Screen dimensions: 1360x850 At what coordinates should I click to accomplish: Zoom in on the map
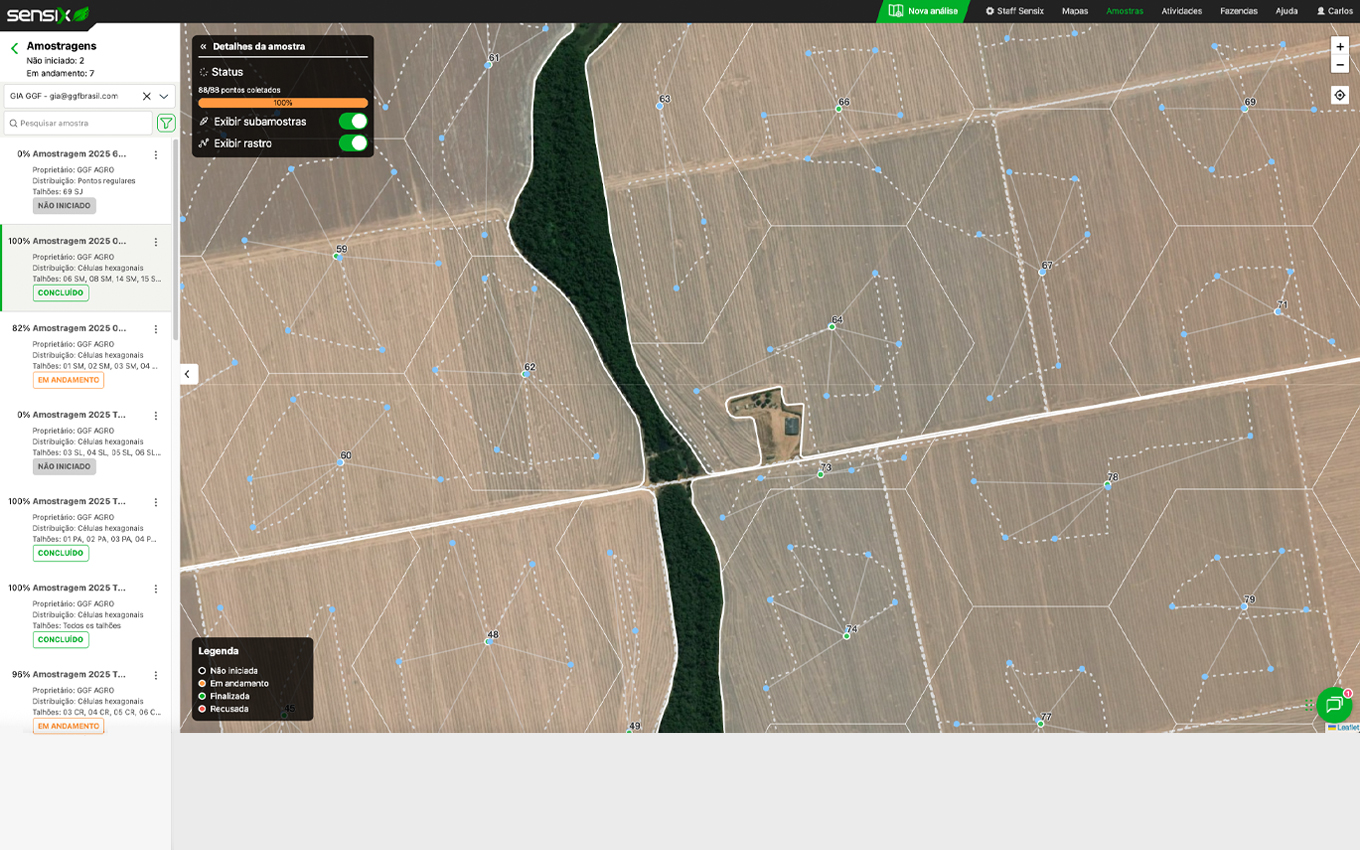click(x=1340, y=46)
